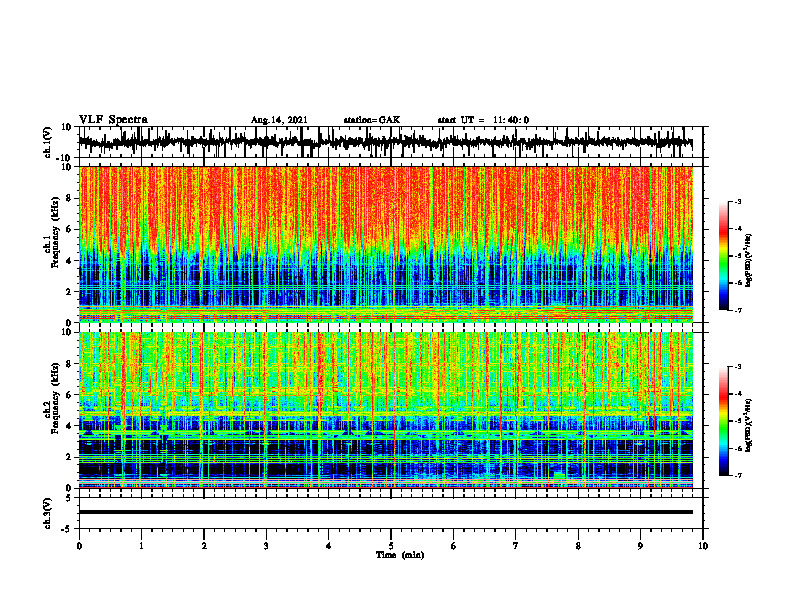Click inside the ch.1 spectrogram panel
The height and width of the screenshot is (612, 792).
[385, 244]
